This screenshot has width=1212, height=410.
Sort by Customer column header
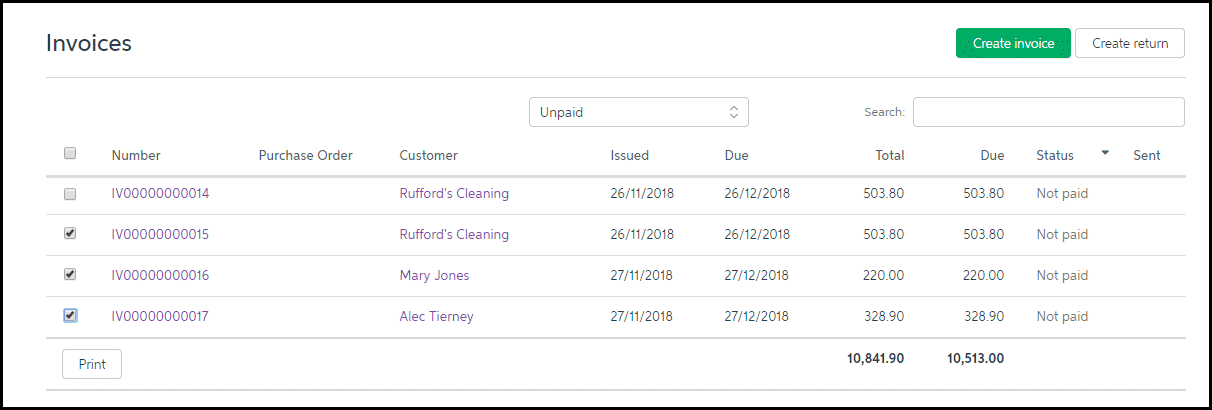(428, 155)
